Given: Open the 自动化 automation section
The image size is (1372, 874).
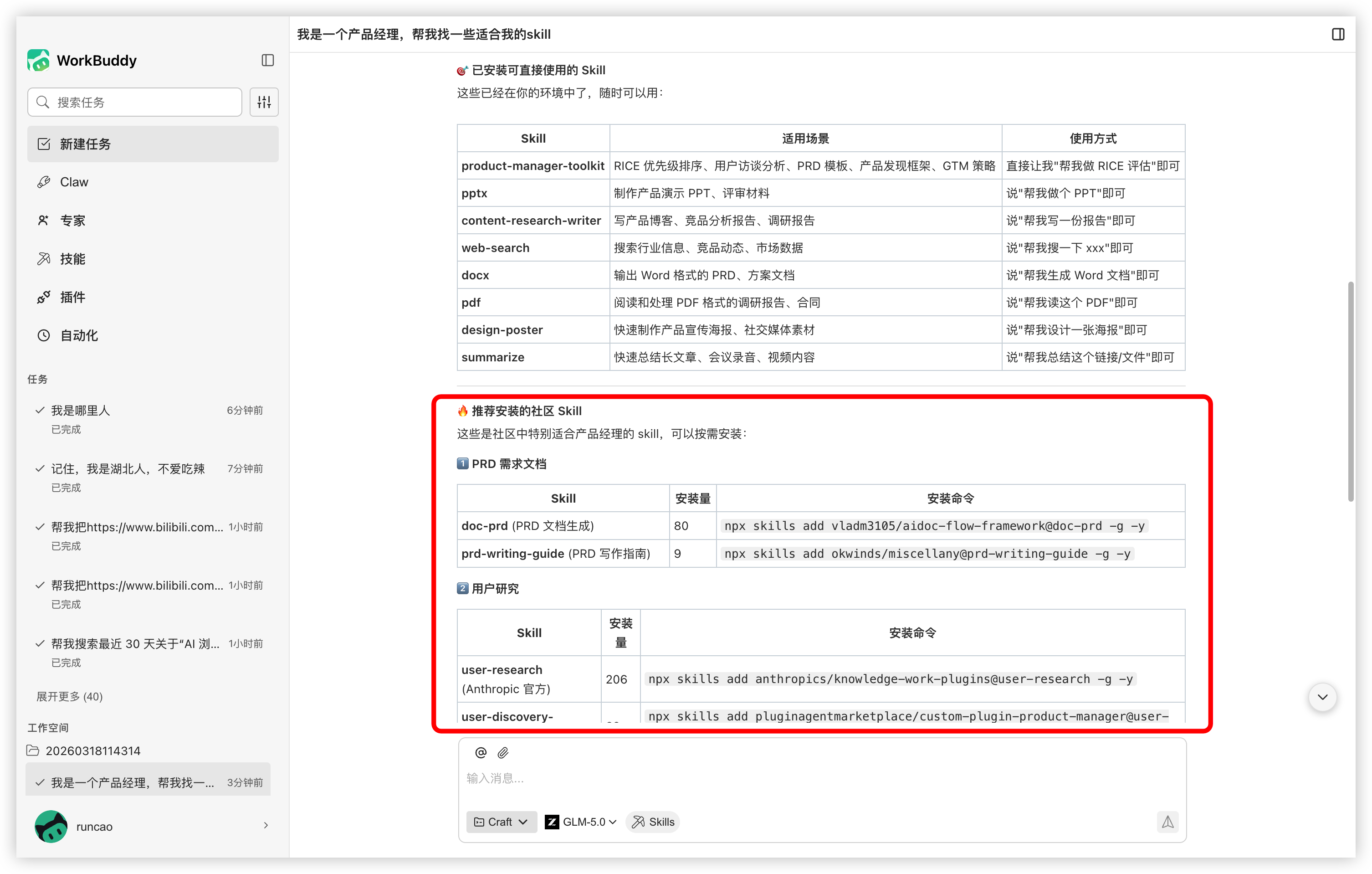Looking at the screenshot, I should click(79, 335).
